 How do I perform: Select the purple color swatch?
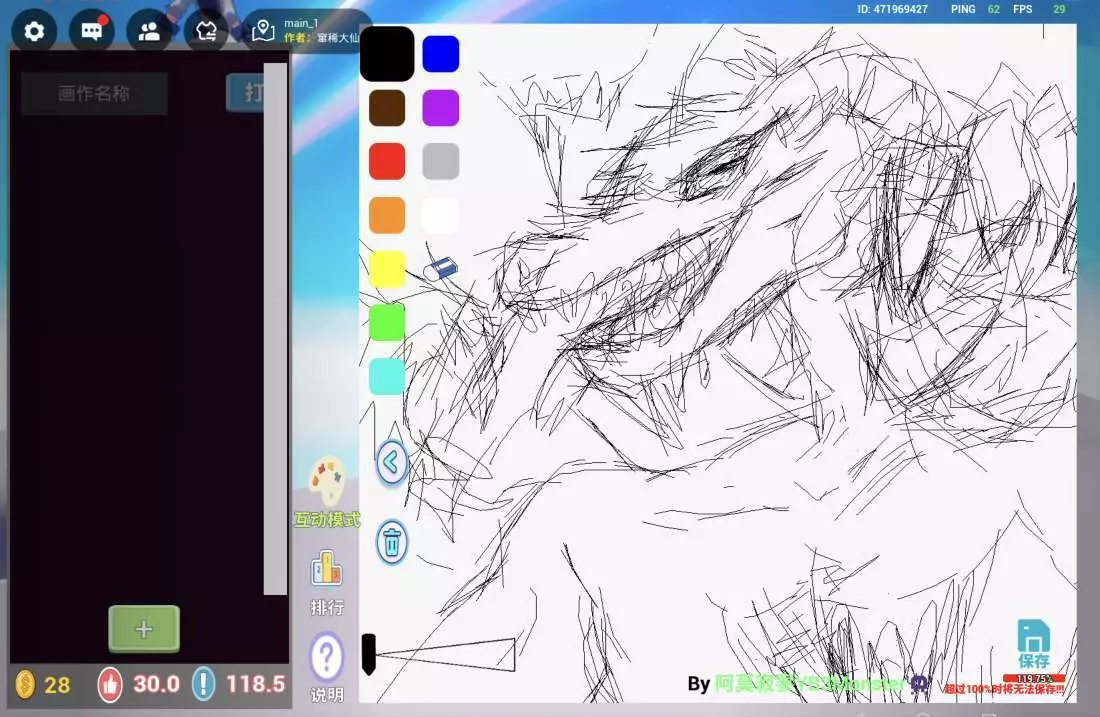click(441, 108)
